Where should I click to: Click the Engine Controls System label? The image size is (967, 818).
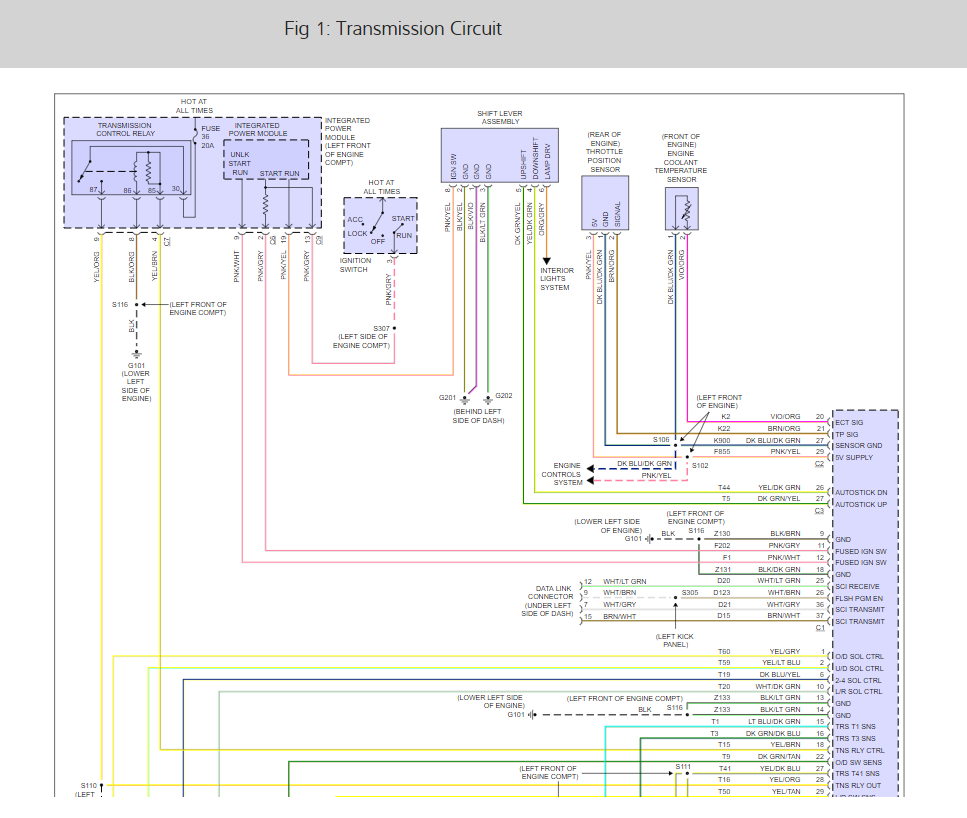[x=562, y=474]
